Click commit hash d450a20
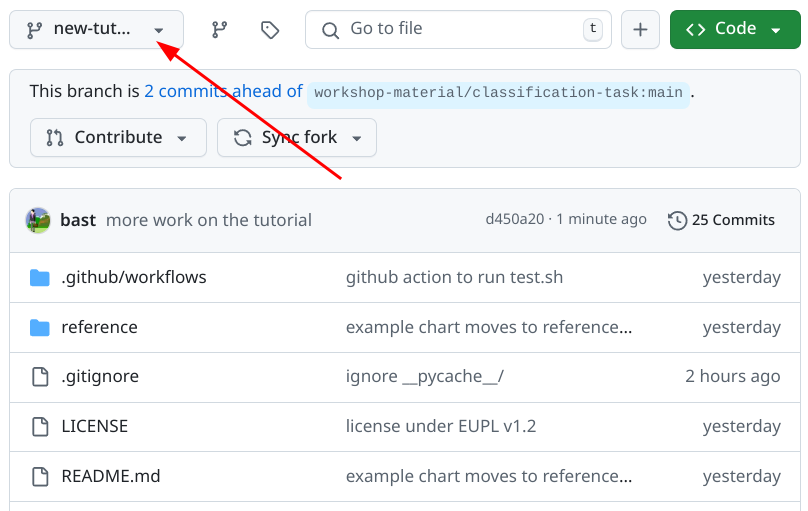 pyautogui.click(x=515, y=220)
